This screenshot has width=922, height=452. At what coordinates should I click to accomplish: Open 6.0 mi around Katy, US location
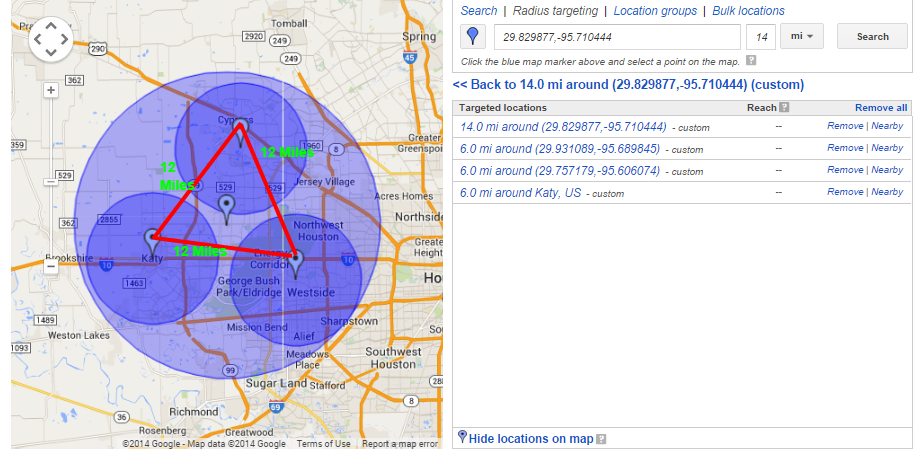pyautogui.click(x=520, y=192)
